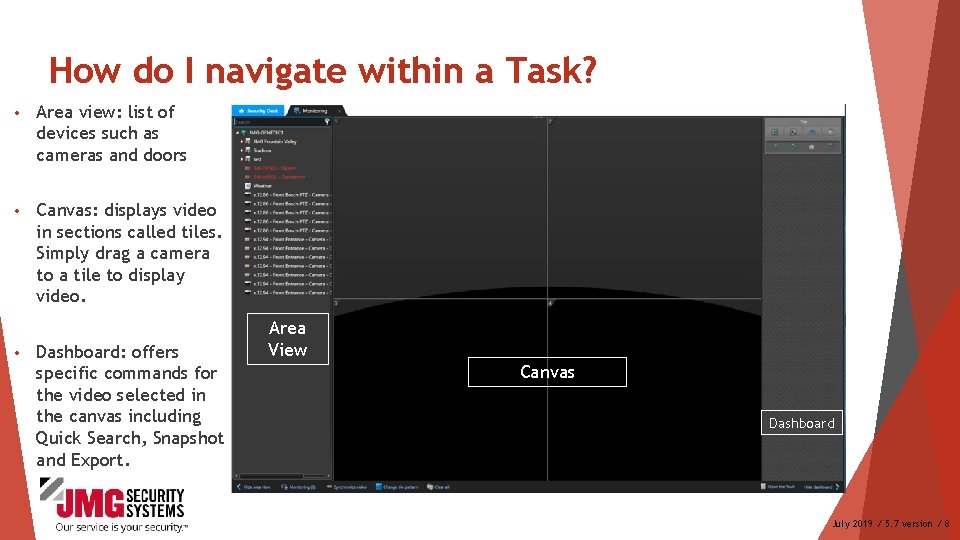
Task: Close the Monitoring tab with its X
Action: 339,111
